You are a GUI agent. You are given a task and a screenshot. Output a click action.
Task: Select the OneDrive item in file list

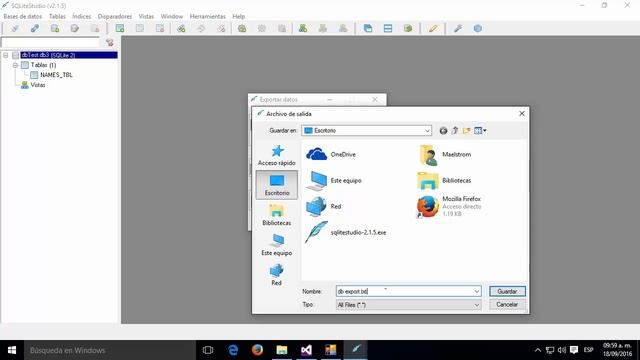(x=331, y=154)
